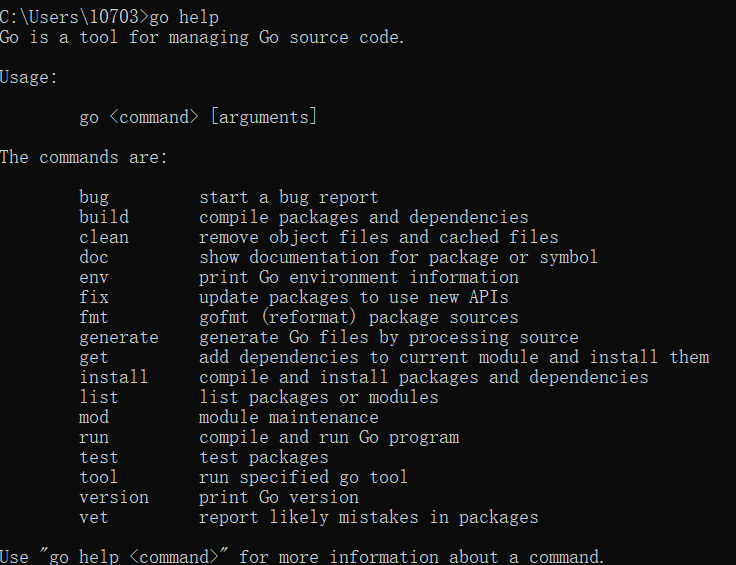Click the 'go <command> [arguments]' usage line
Screen dimensions: 736x565
pyautogui.click(x=199, y=117)
